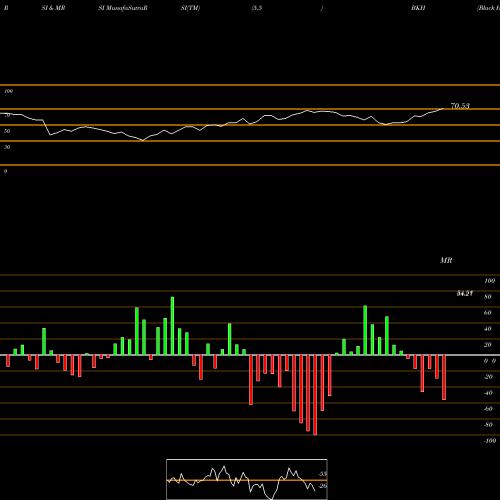The image size is (500, 500).
Task: Click the 70 label on RSI left axis
Action: tap(7, 115)
